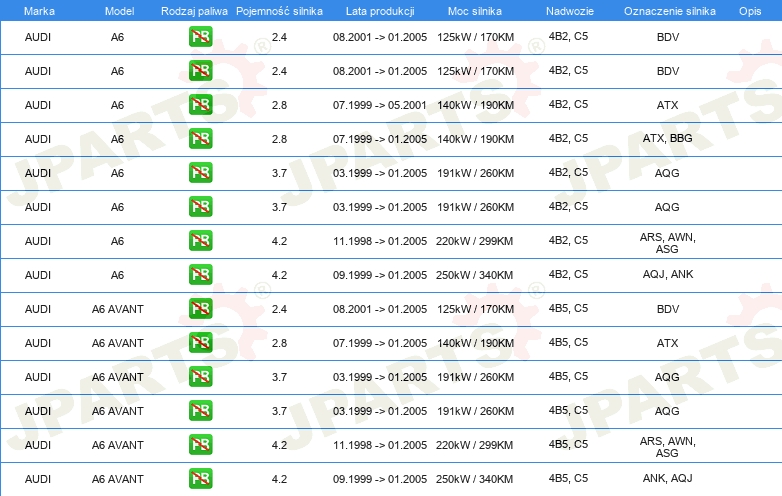Click fuel icon in A6 2.8 05.2001 row
Viewport: 782px width, 496px height.
click(200, 105)
